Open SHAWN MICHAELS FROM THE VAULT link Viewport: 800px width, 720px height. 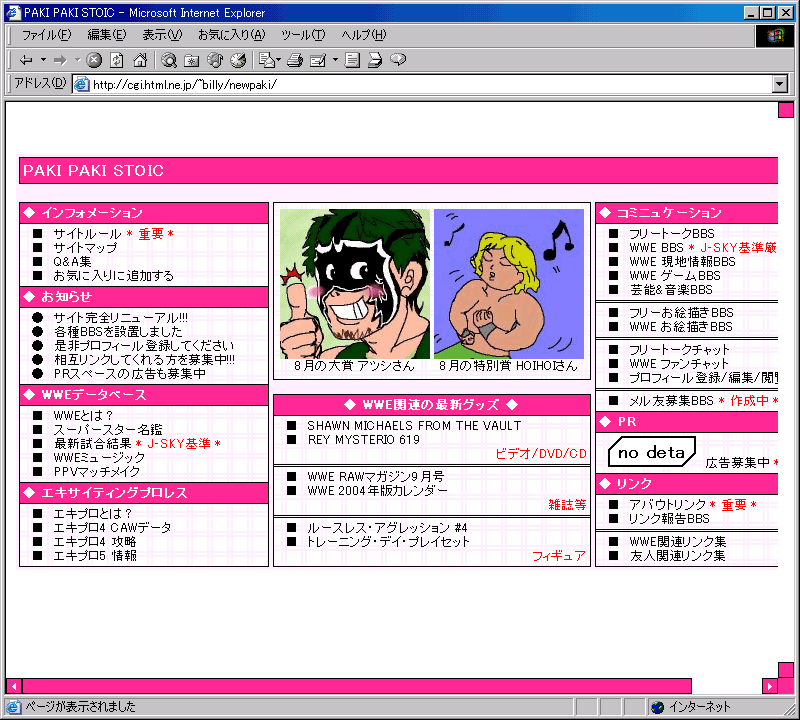coord(414,426)
